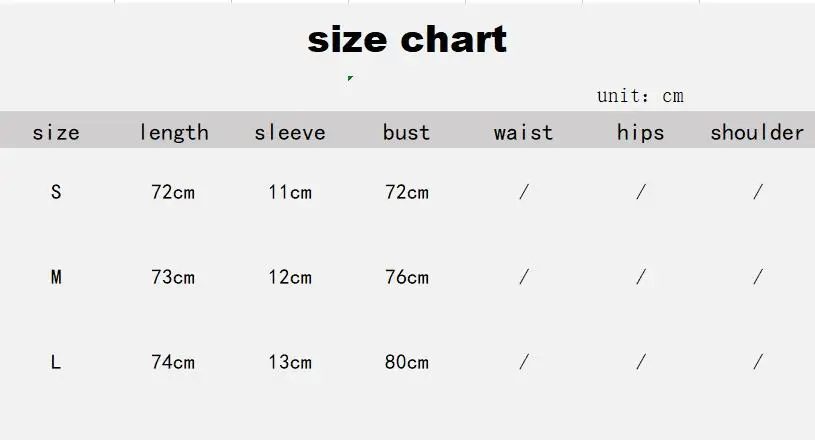
Task: Select the 80cm bust cell
Action: 406,362
